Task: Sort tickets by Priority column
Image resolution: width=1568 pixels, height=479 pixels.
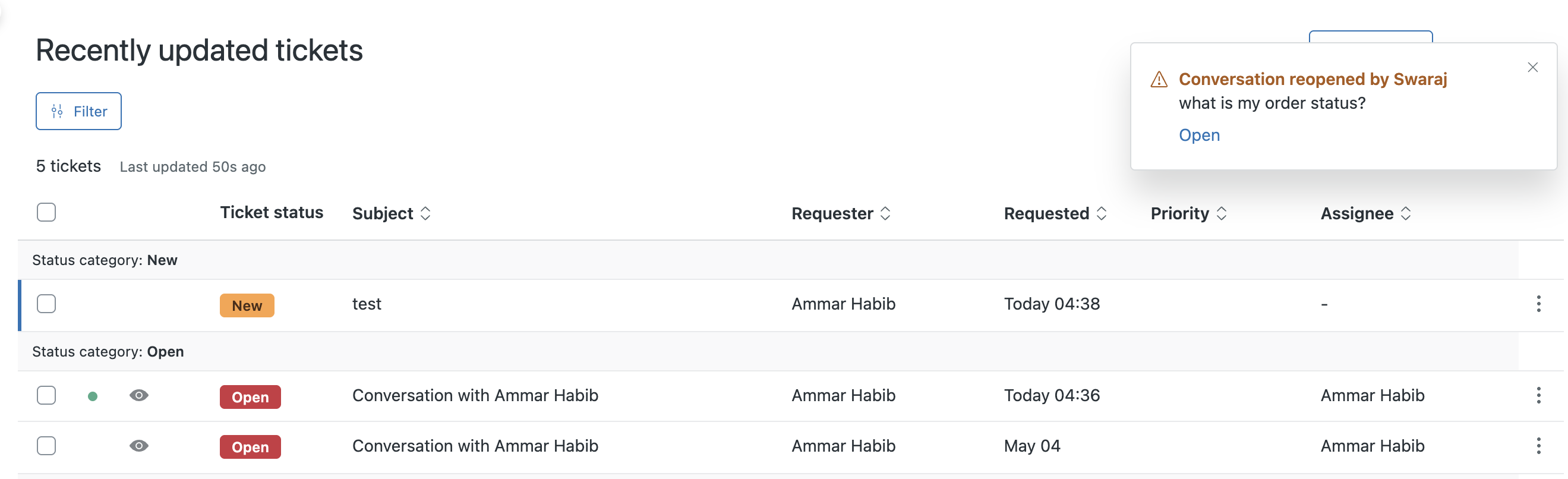Action: (1188, 213)
